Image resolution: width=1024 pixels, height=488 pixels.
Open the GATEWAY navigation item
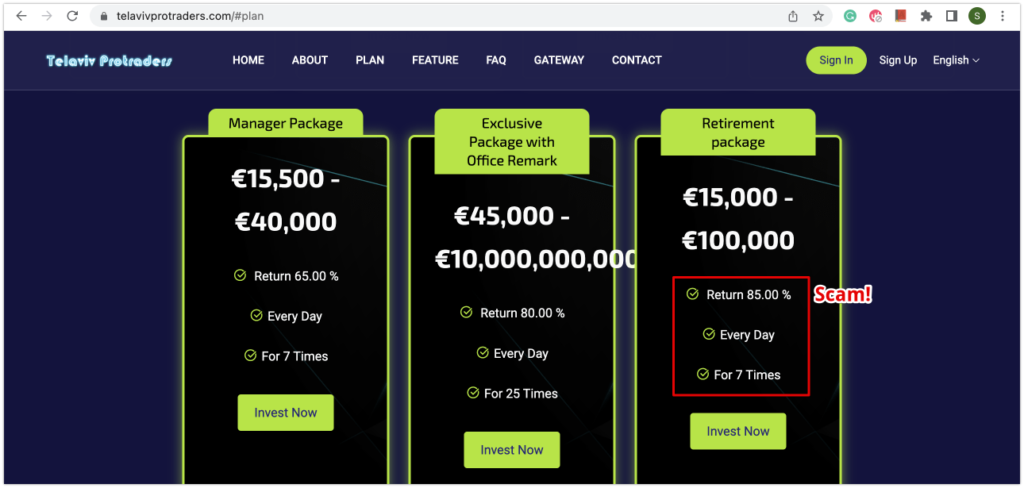(559, 60)
